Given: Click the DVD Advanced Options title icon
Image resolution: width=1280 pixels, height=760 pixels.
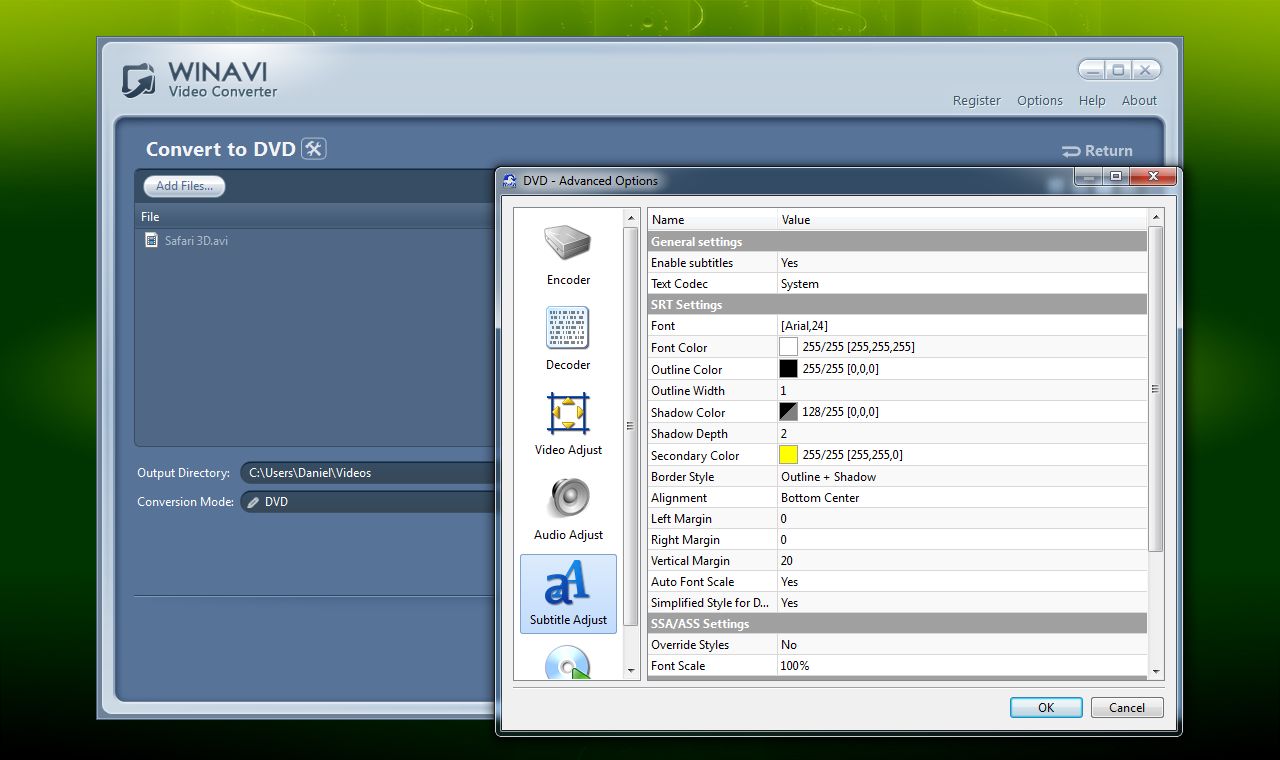Looking at the screenshot, I should tap(509, 181).
